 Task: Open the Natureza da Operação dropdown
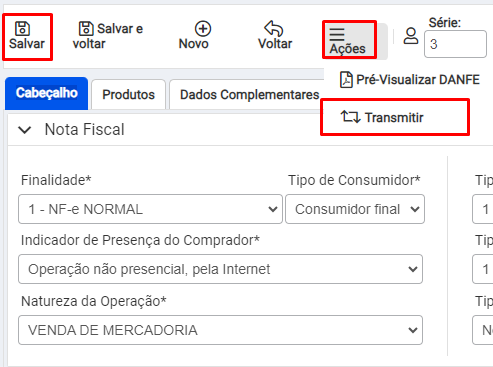(x=220, y=330)
